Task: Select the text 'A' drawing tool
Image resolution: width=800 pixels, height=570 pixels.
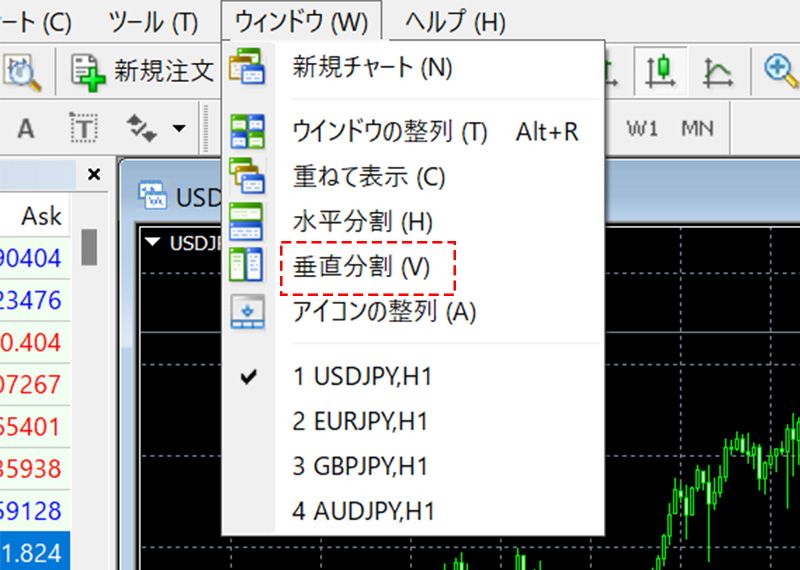Action: click(x=26, y=128)
